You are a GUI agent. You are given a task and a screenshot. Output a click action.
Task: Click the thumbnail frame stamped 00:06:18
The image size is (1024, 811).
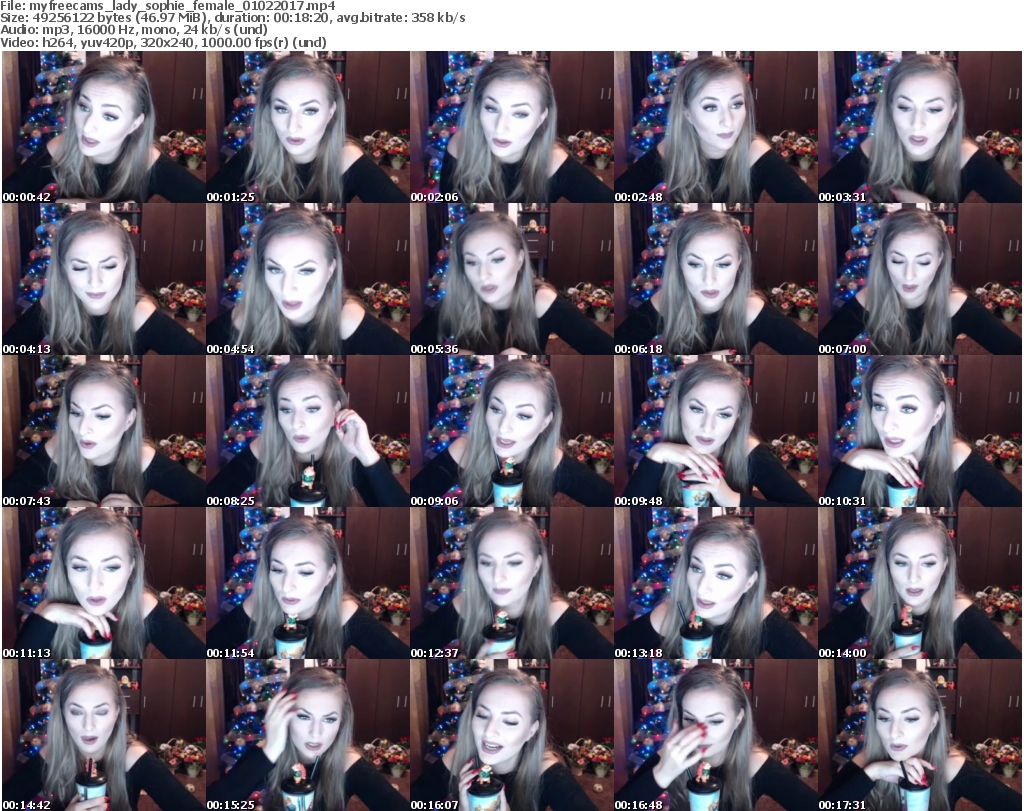coord(716,279)
